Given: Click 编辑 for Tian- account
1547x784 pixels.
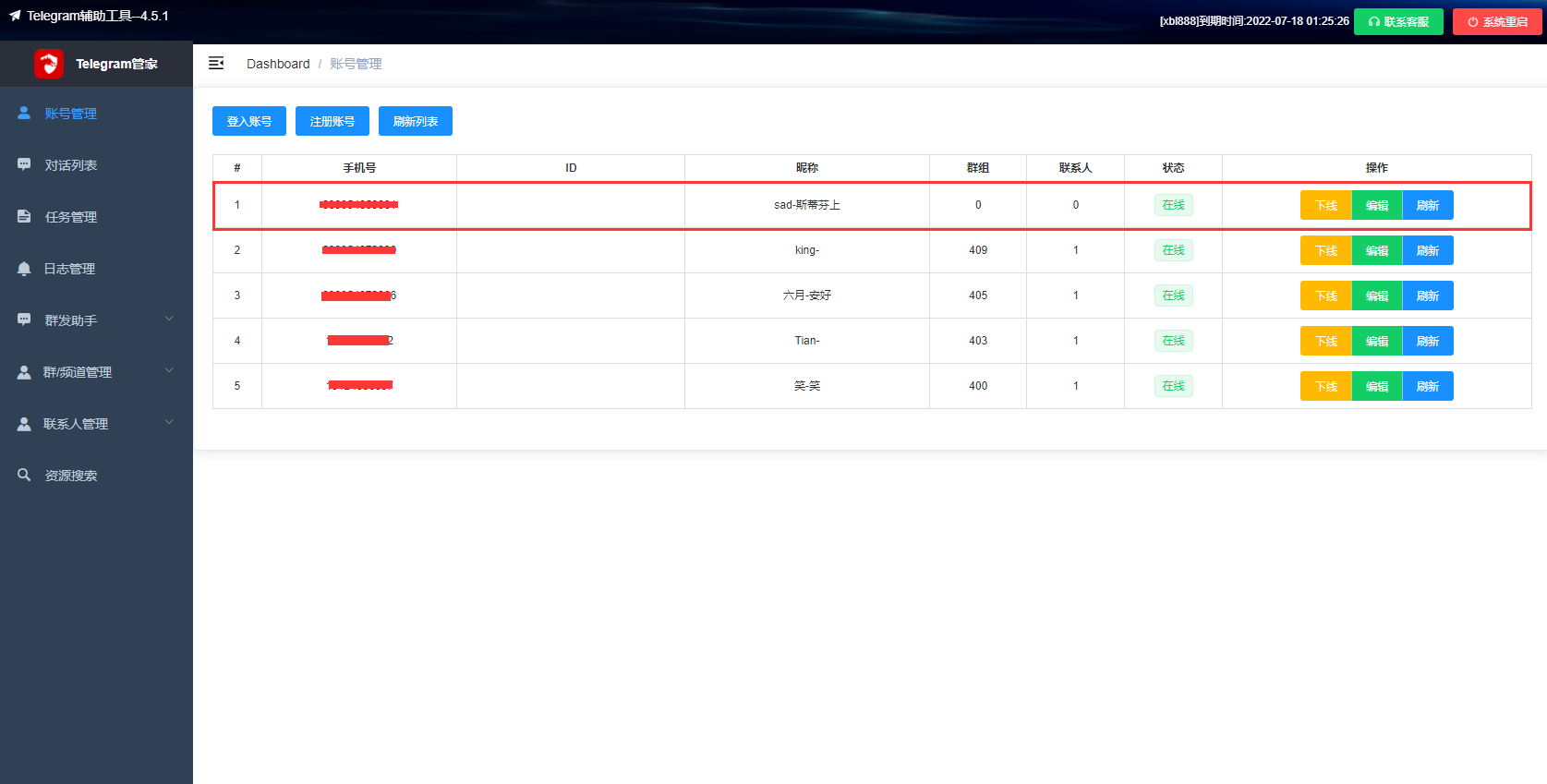Looking at the screenshot, I should pos(1377,341).
